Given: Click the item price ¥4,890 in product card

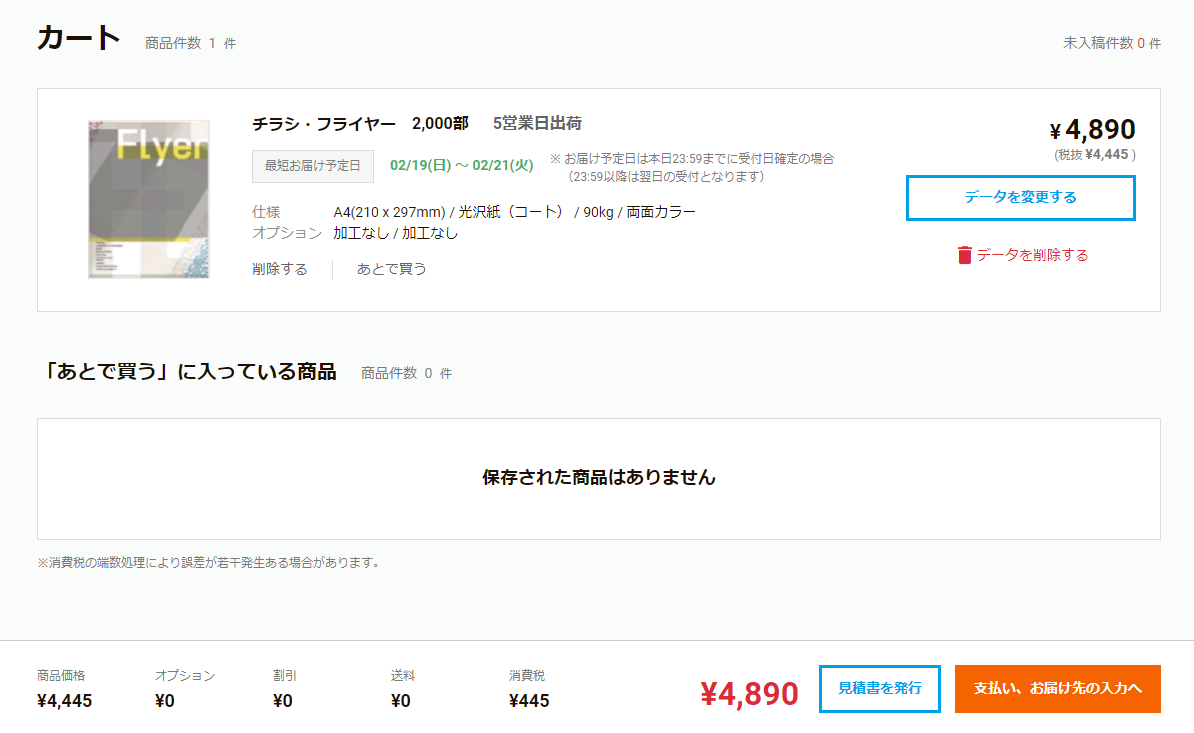Looking at the screenshot, I should click(x=1092, y=130).
